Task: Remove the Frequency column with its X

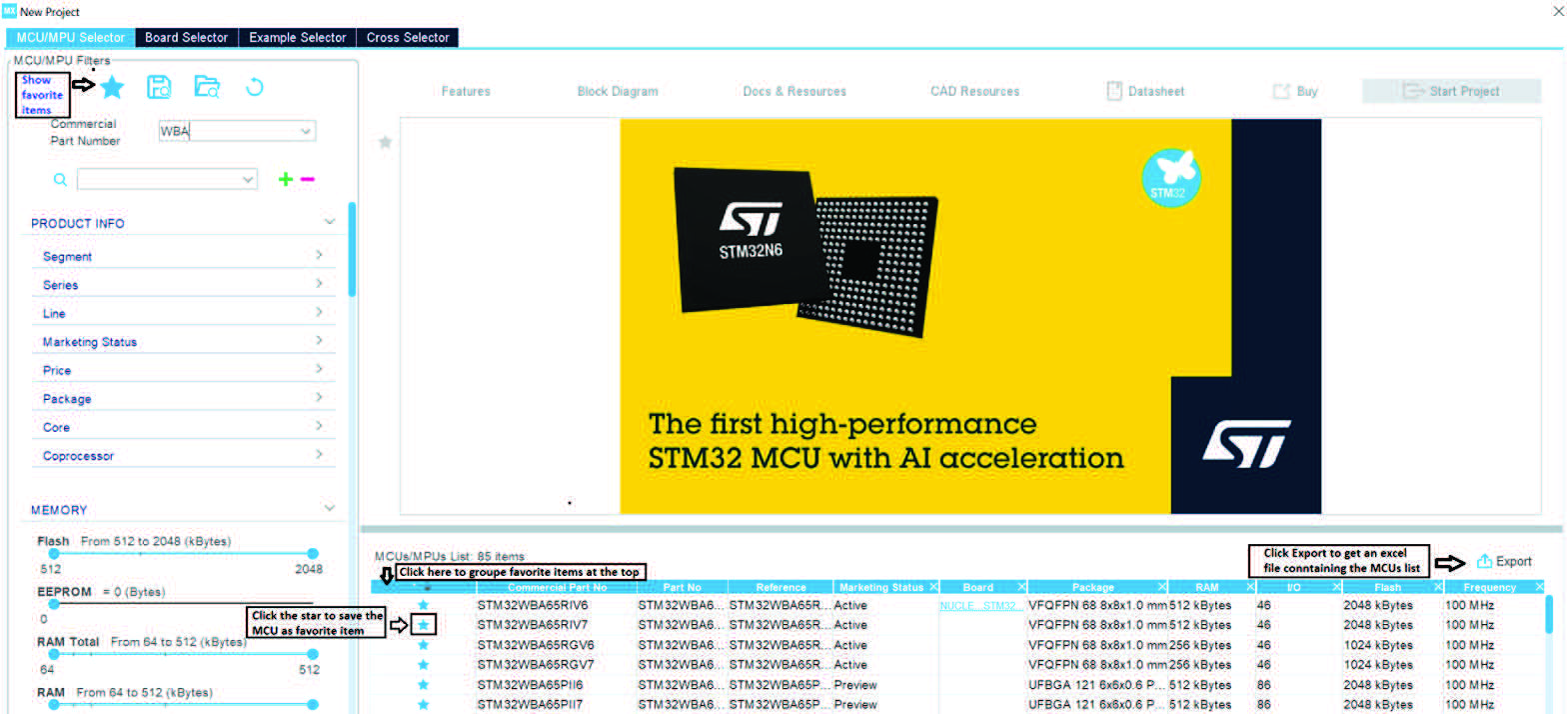Action: [x=1539, y=587]
